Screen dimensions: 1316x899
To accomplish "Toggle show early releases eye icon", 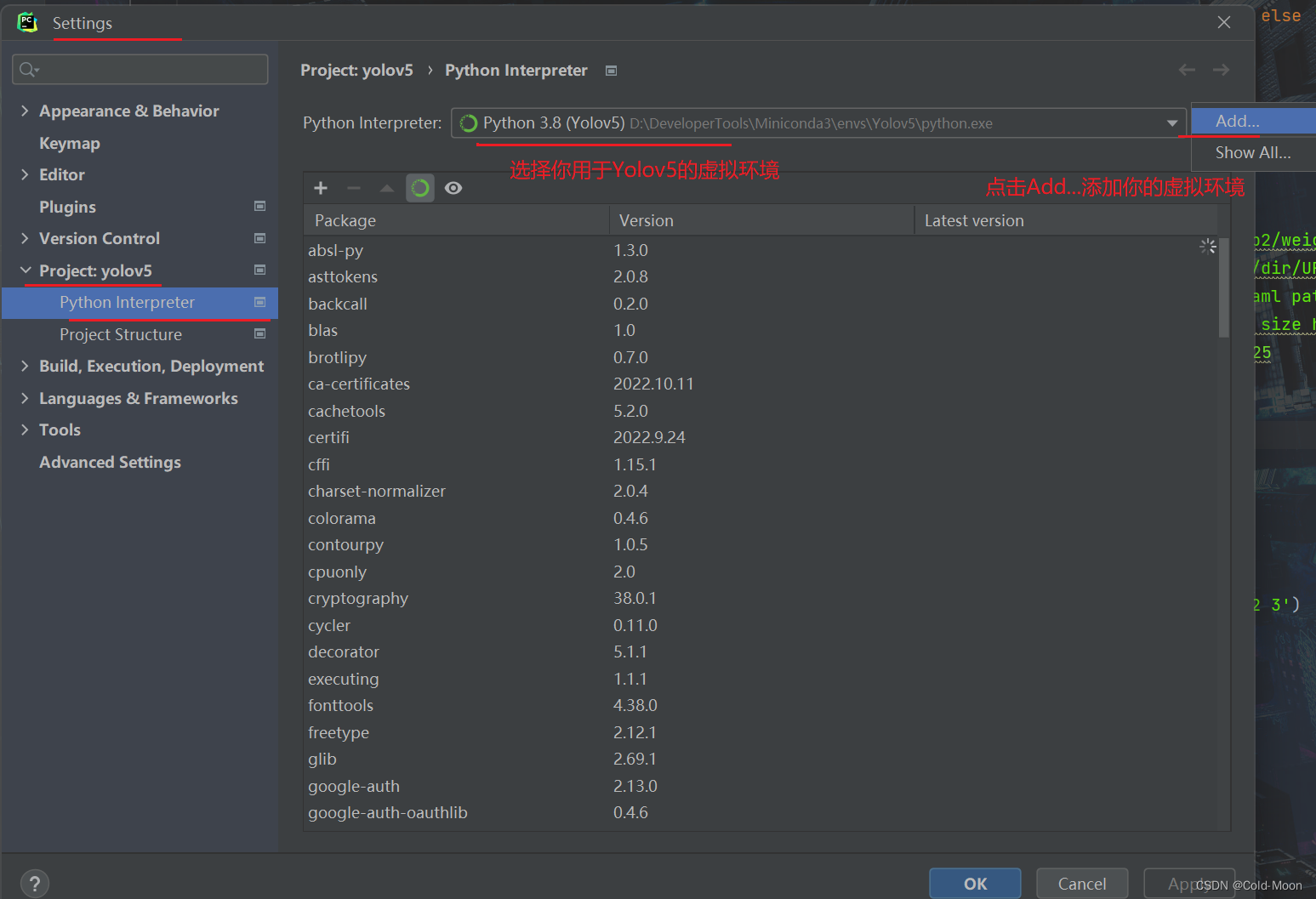I will click(453, 188).
